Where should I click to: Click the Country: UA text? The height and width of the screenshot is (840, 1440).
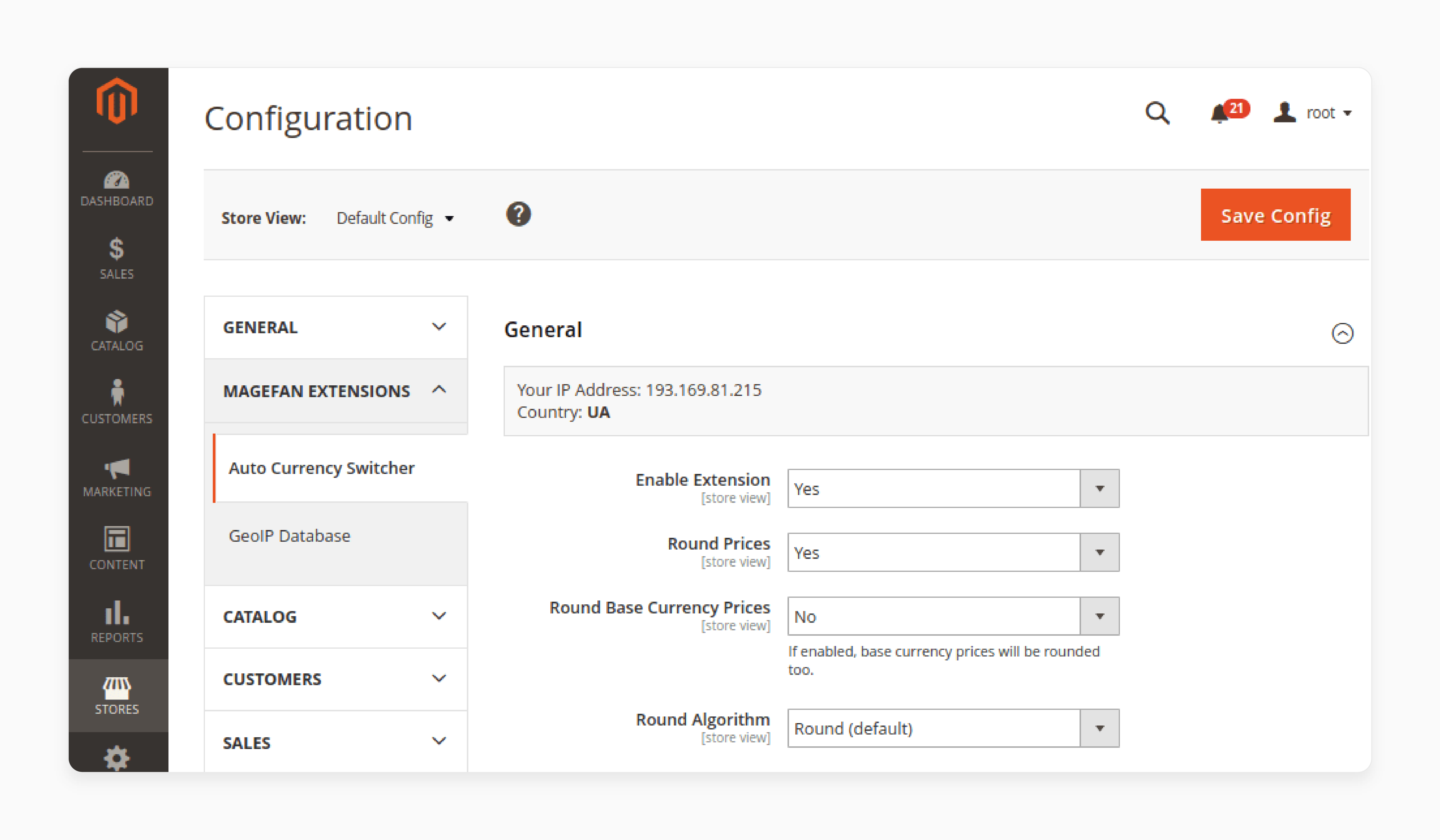[563, 412]
